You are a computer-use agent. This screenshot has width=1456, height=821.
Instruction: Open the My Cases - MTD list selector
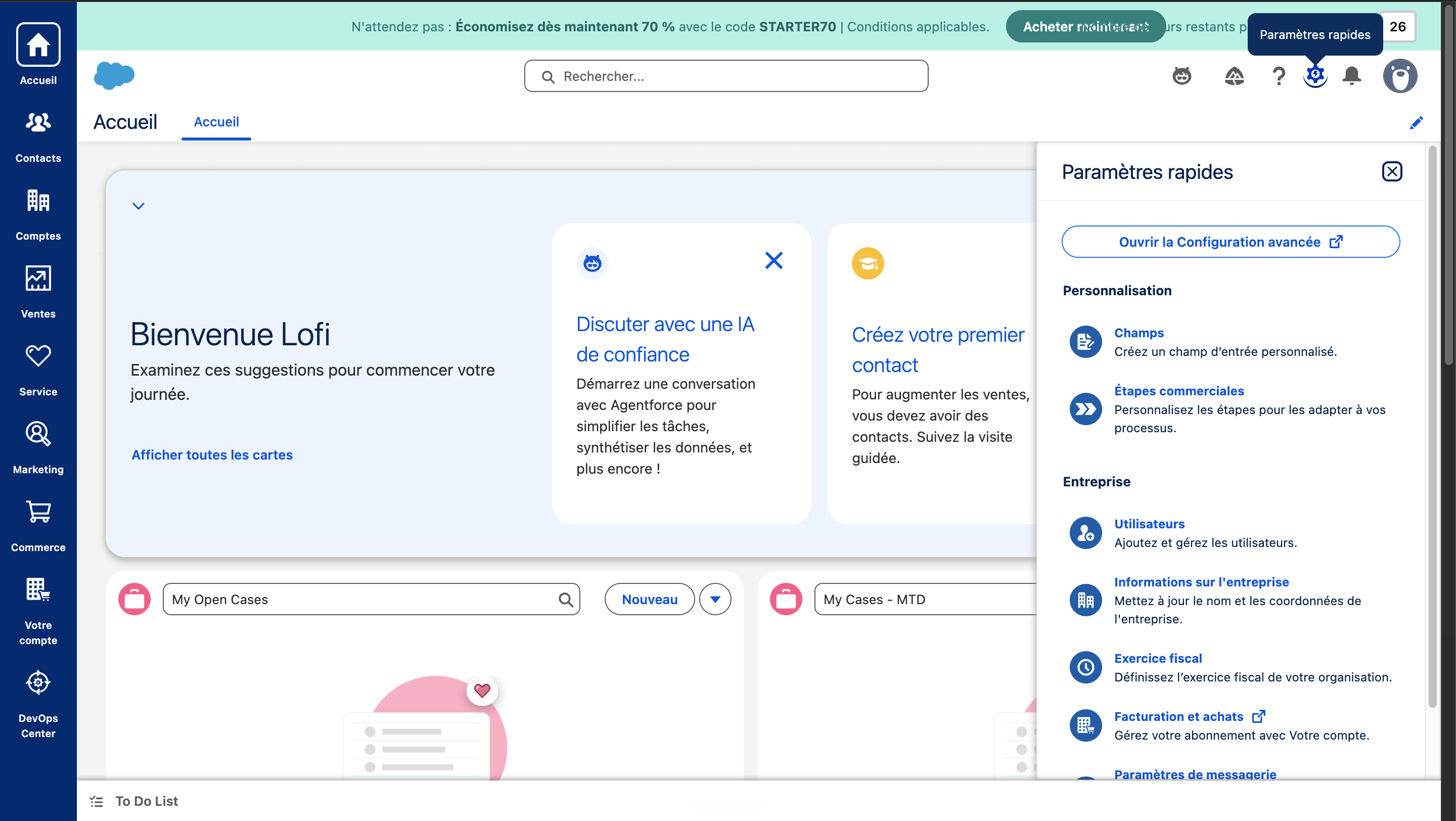click(925, 599)
